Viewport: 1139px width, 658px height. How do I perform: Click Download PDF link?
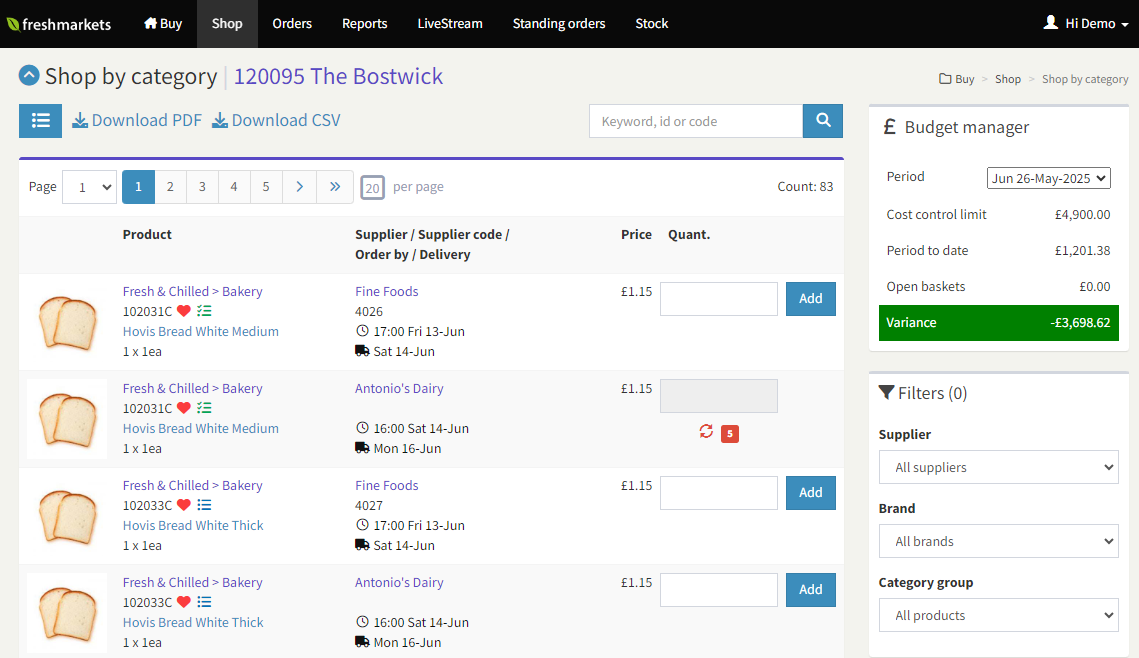(x=137, y=121)
